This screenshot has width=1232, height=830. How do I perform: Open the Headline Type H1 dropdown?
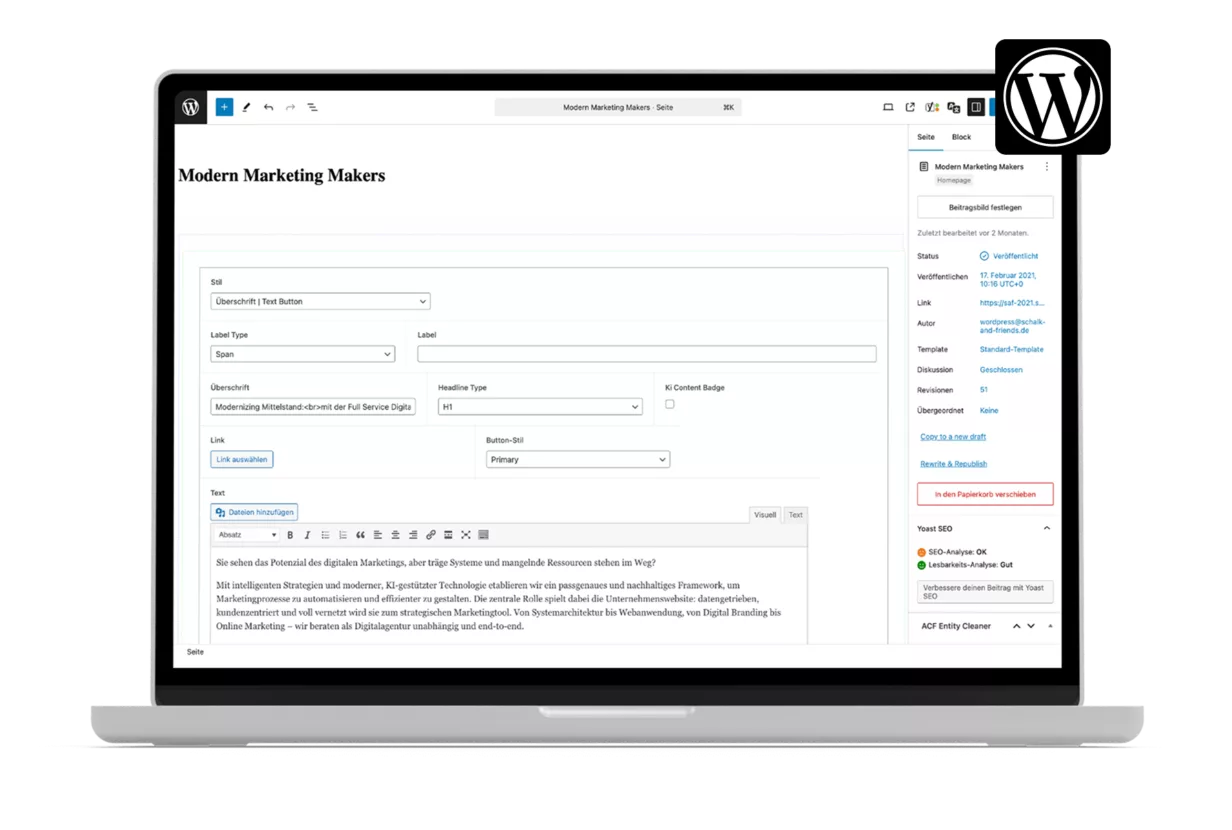pyautogui.click(x=540, y=407)
